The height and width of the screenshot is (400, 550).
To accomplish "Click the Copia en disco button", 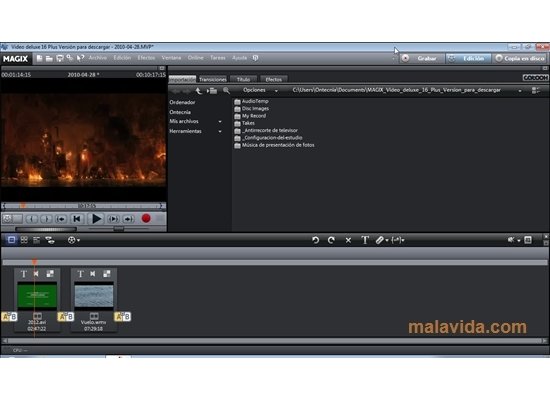I will 520,59.
